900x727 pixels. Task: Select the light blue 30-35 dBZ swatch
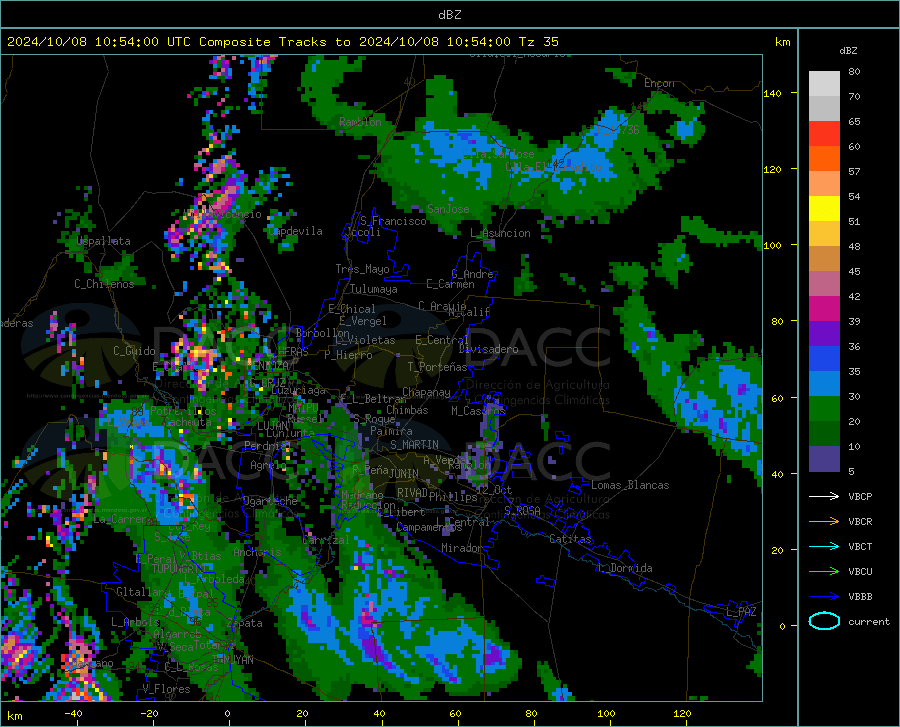click(x=824, y=384)
